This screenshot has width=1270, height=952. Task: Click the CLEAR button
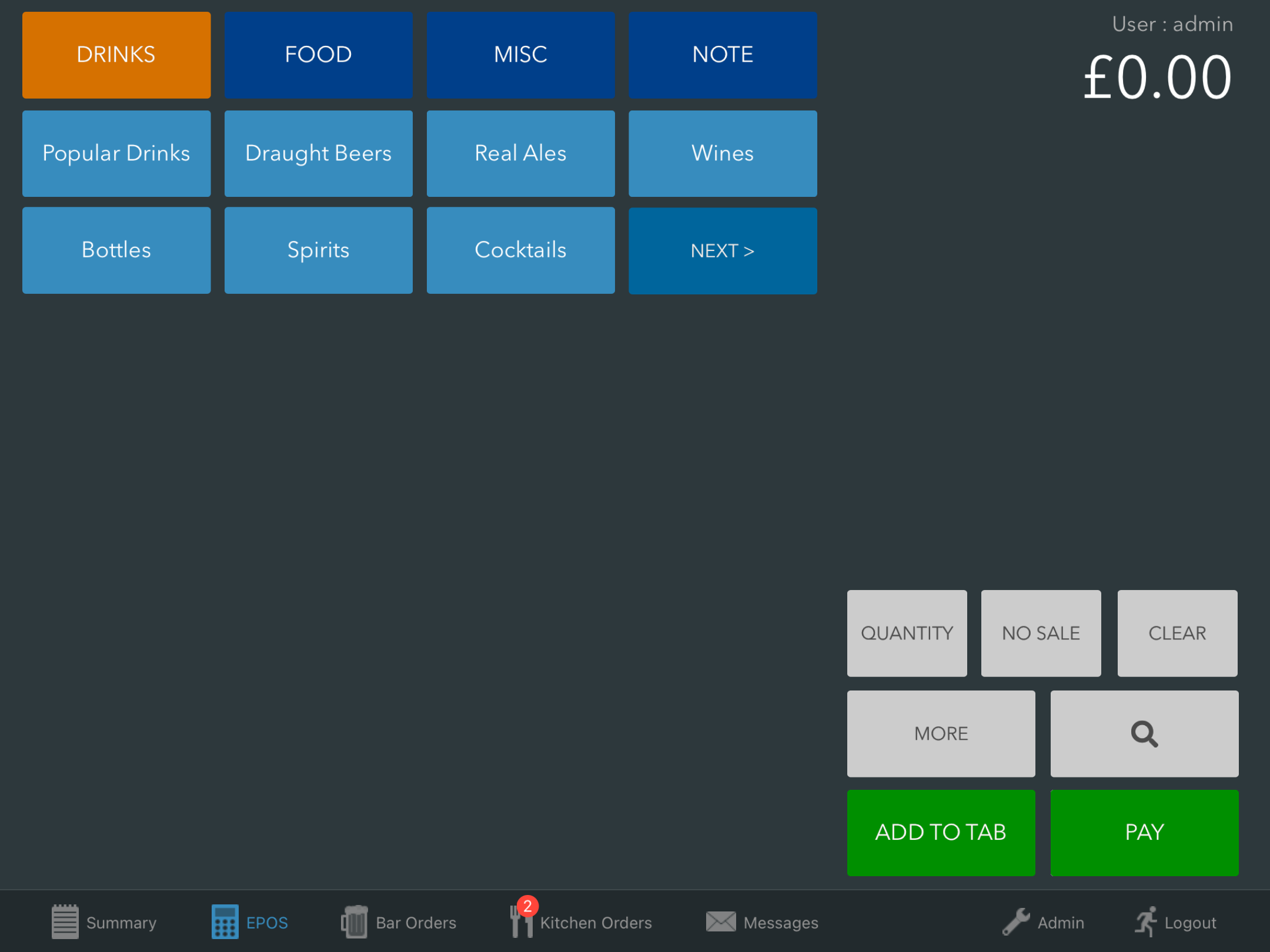pos(1177,633)
